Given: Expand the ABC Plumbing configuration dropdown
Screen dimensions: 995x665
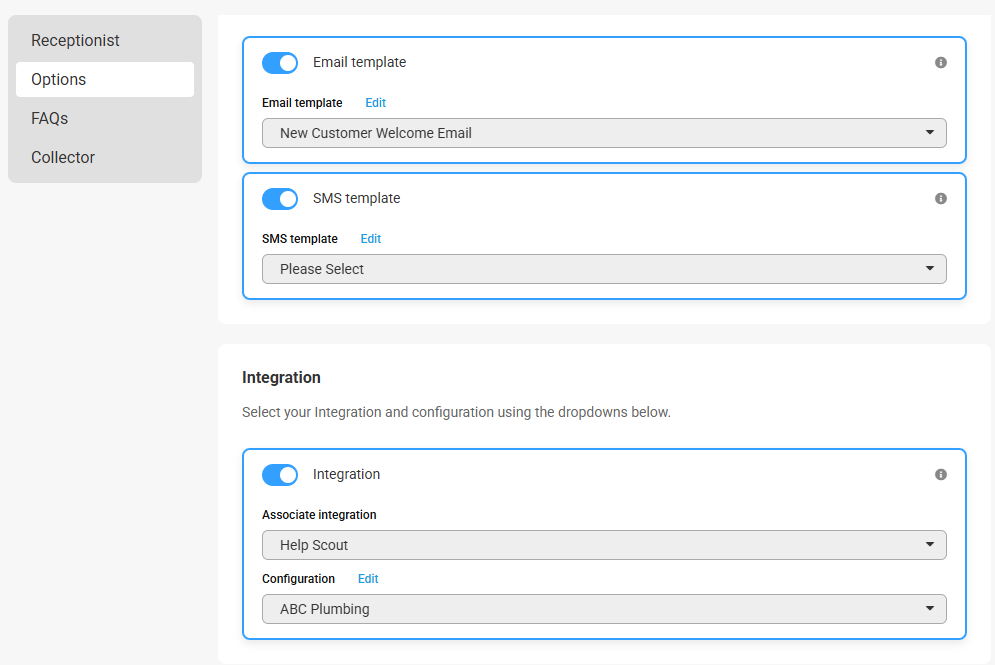Looking at the screenshot, I should click(604, 609).
